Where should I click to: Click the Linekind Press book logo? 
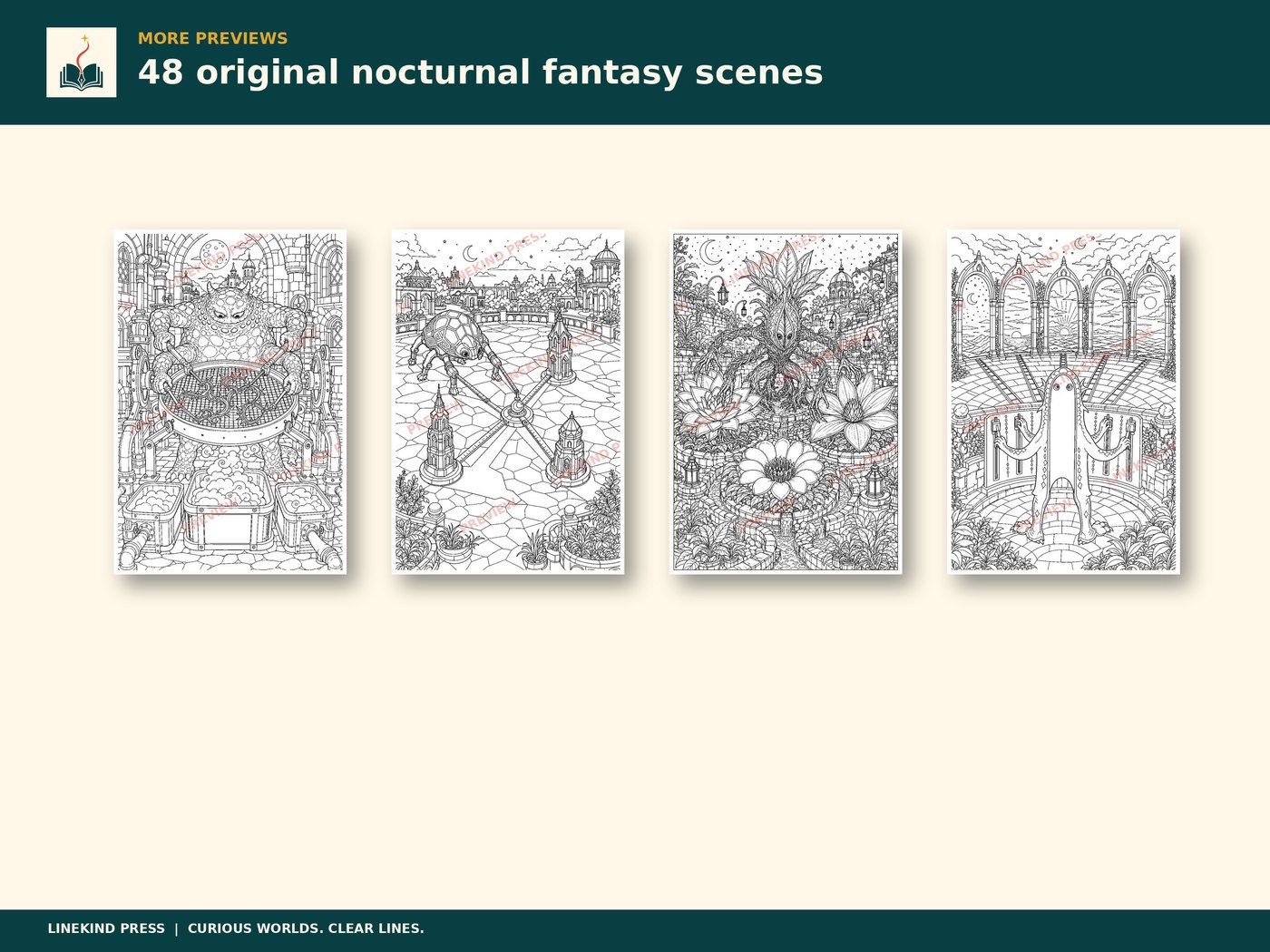click(x=81, y=63)
